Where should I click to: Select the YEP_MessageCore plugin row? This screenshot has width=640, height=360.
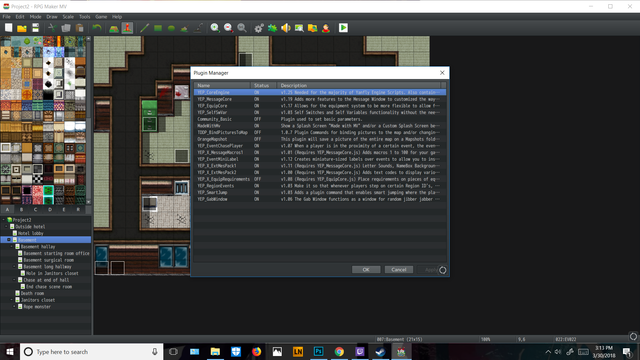[320, 99]
